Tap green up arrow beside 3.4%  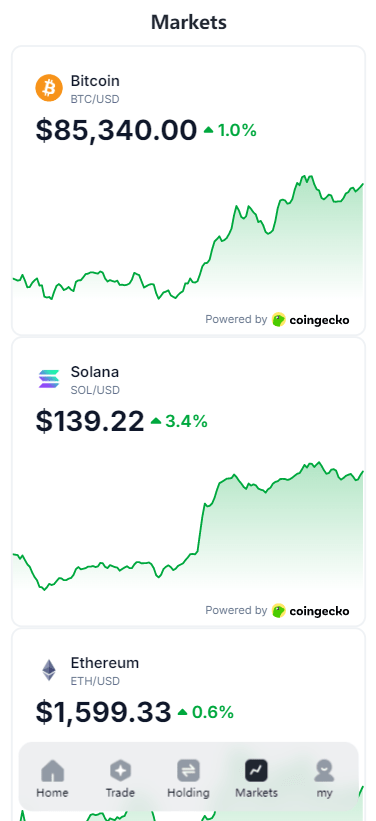tap(156, 421)
